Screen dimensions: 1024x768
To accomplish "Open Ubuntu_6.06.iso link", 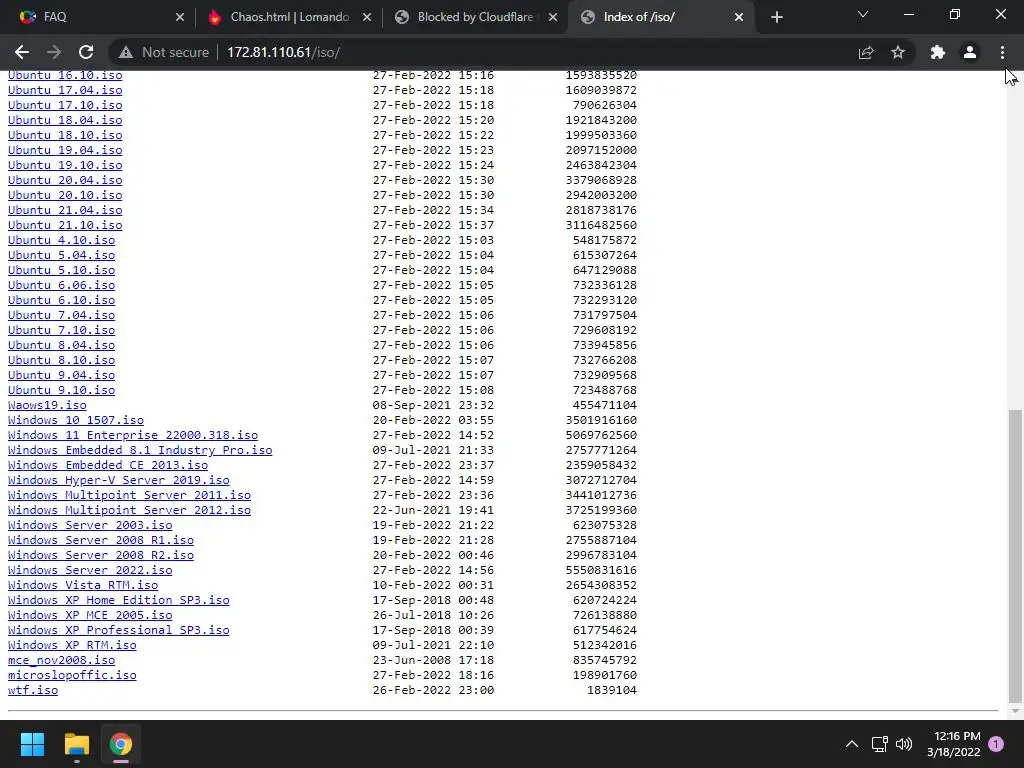I will 61,285.
